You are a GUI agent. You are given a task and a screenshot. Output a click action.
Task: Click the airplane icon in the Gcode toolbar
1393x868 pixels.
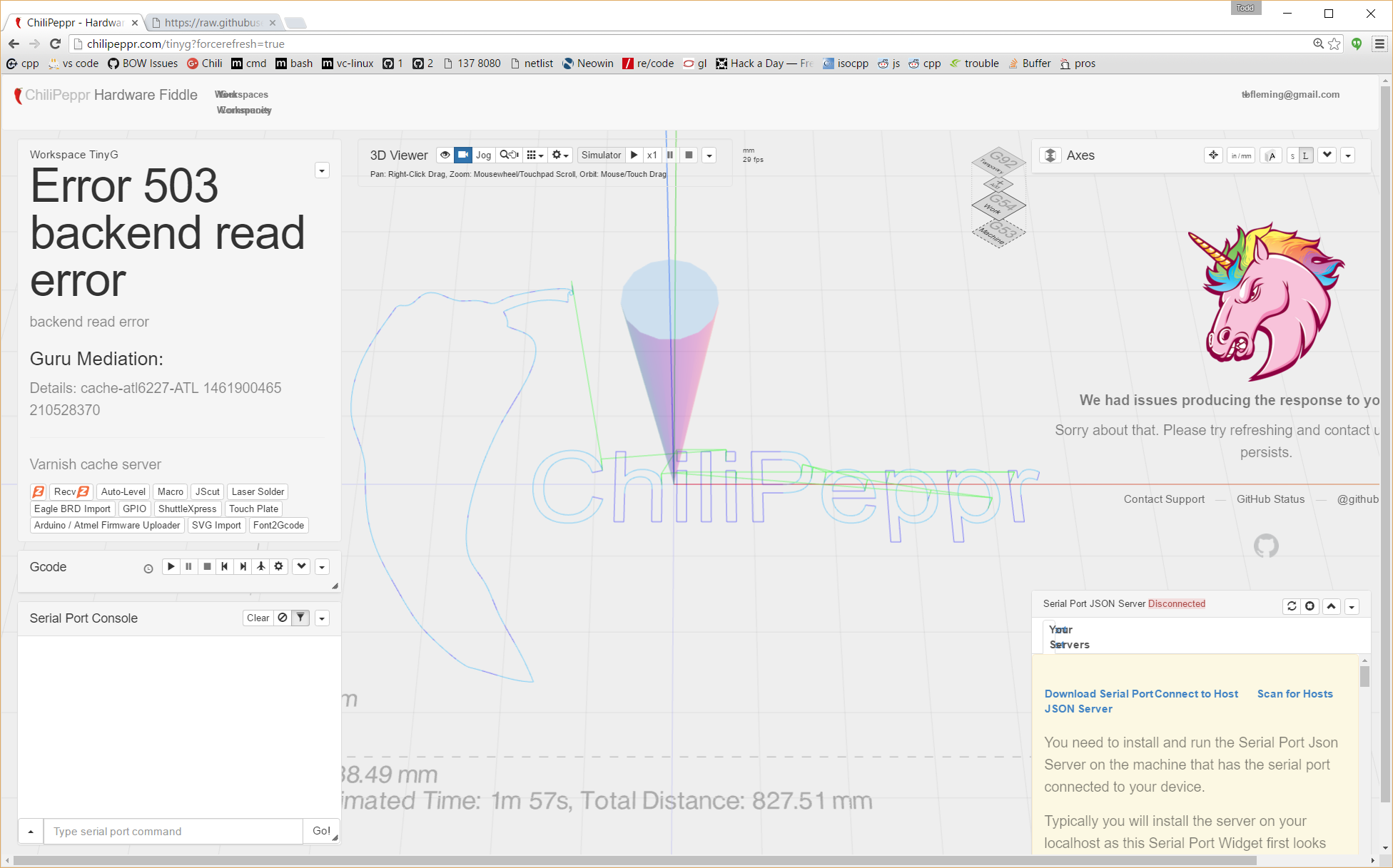coord(261,566)
